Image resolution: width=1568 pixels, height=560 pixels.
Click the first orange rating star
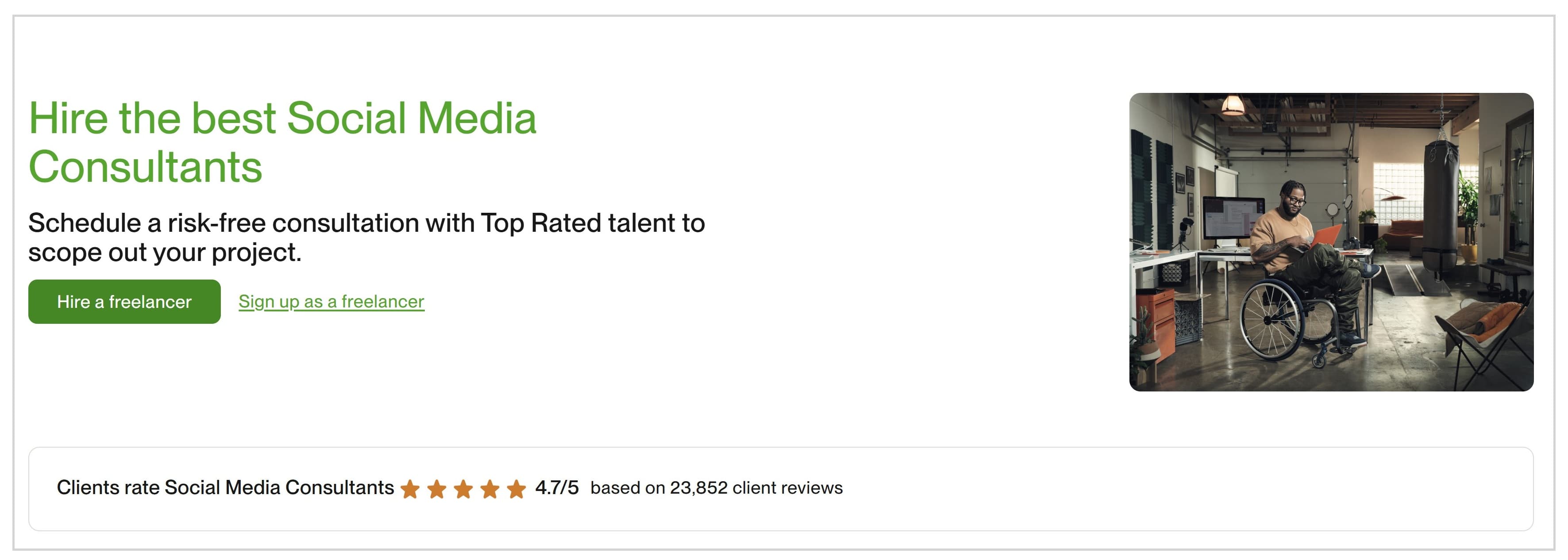(410, 489)
